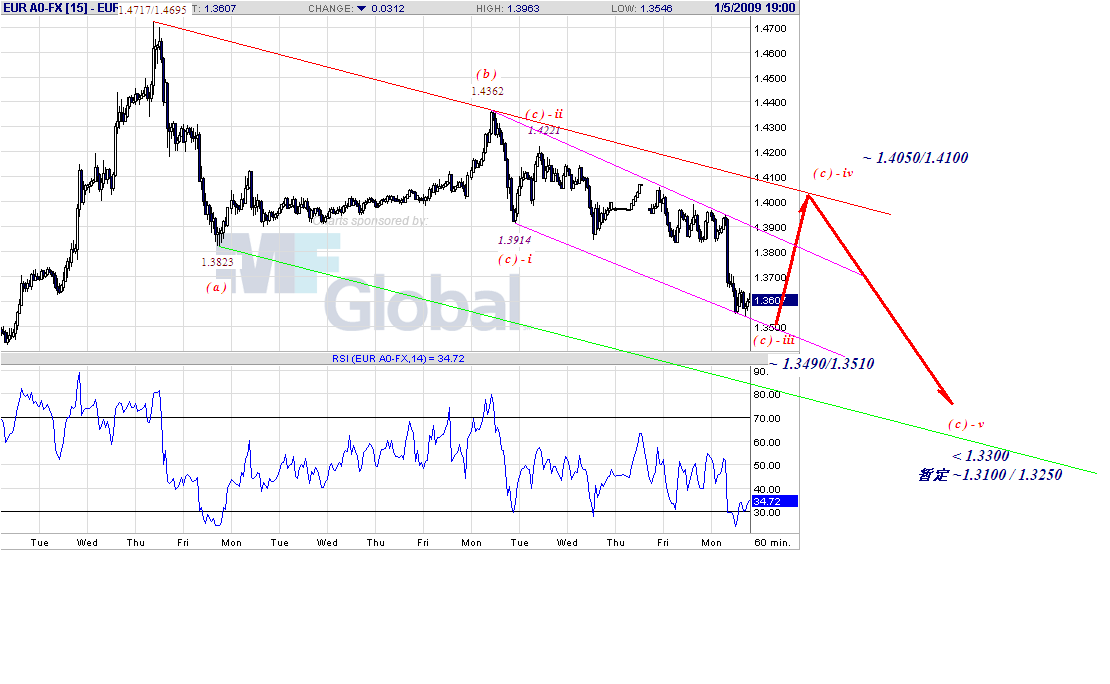Click the (c) - iv wave label

[x=833, y=173]
